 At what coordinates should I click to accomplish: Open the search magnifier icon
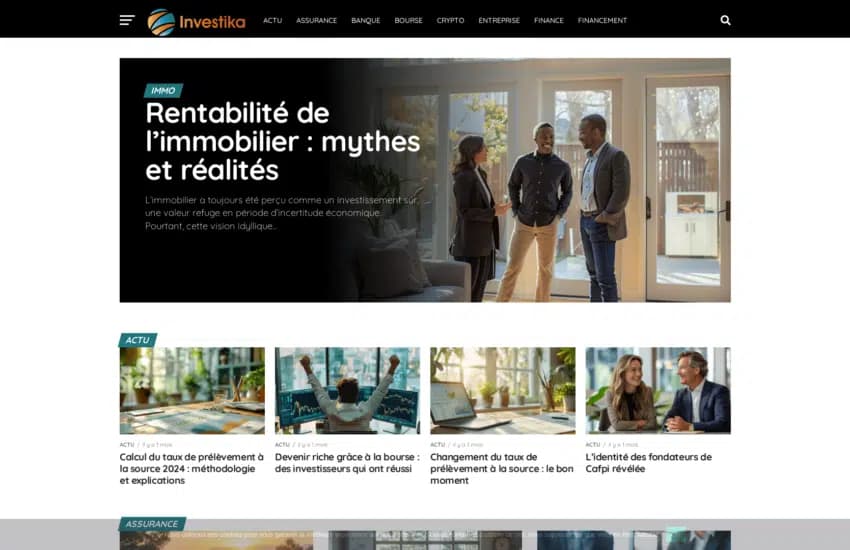tap(725, 21)
